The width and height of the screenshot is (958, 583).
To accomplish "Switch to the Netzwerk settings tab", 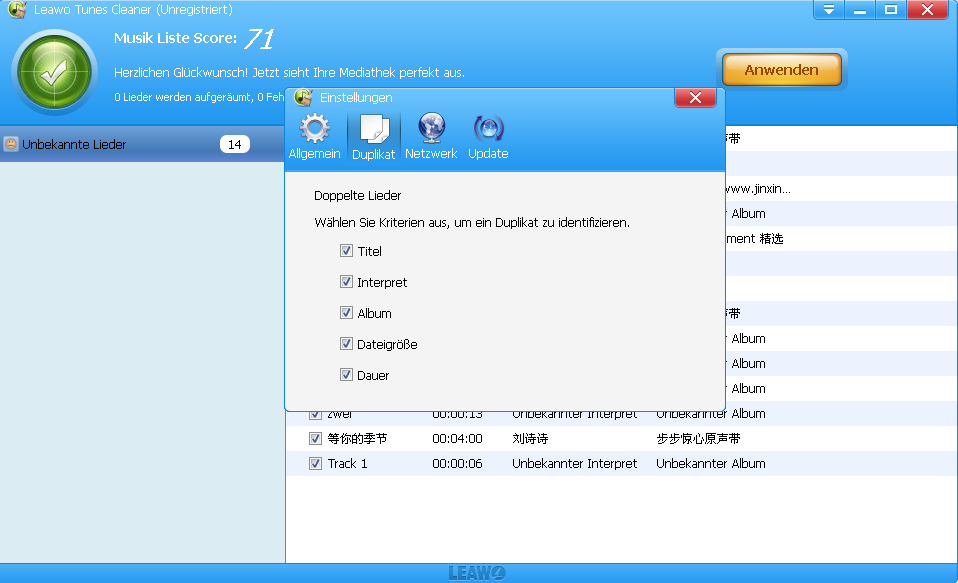I will click(x=431, y=137).
